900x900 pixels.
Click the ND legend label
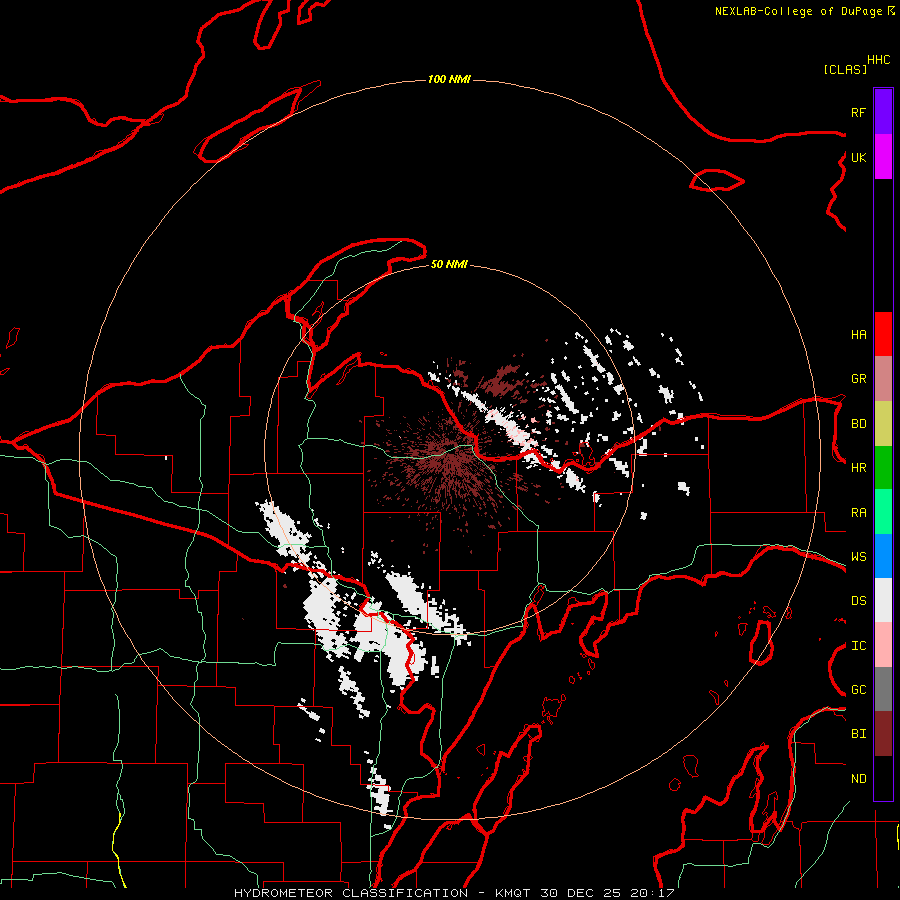point(858,779)
